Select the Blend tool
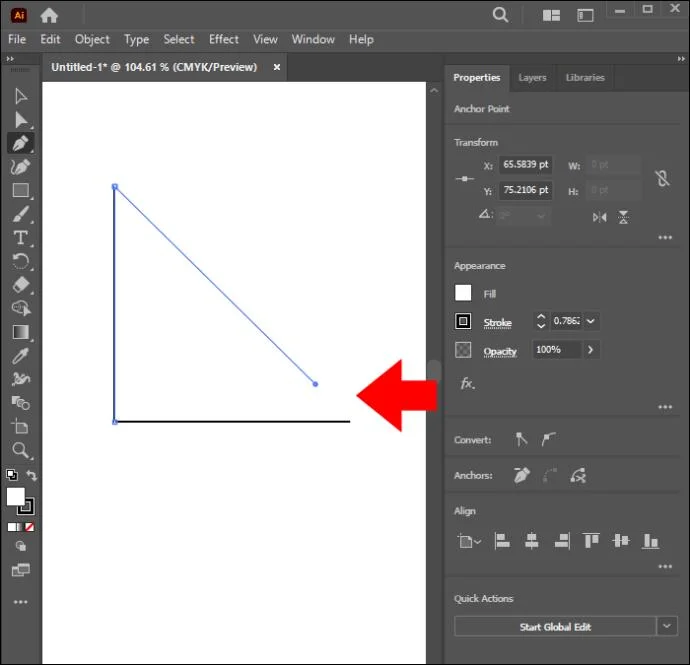Viewport: 690px width, 665px height. [20, 403]
